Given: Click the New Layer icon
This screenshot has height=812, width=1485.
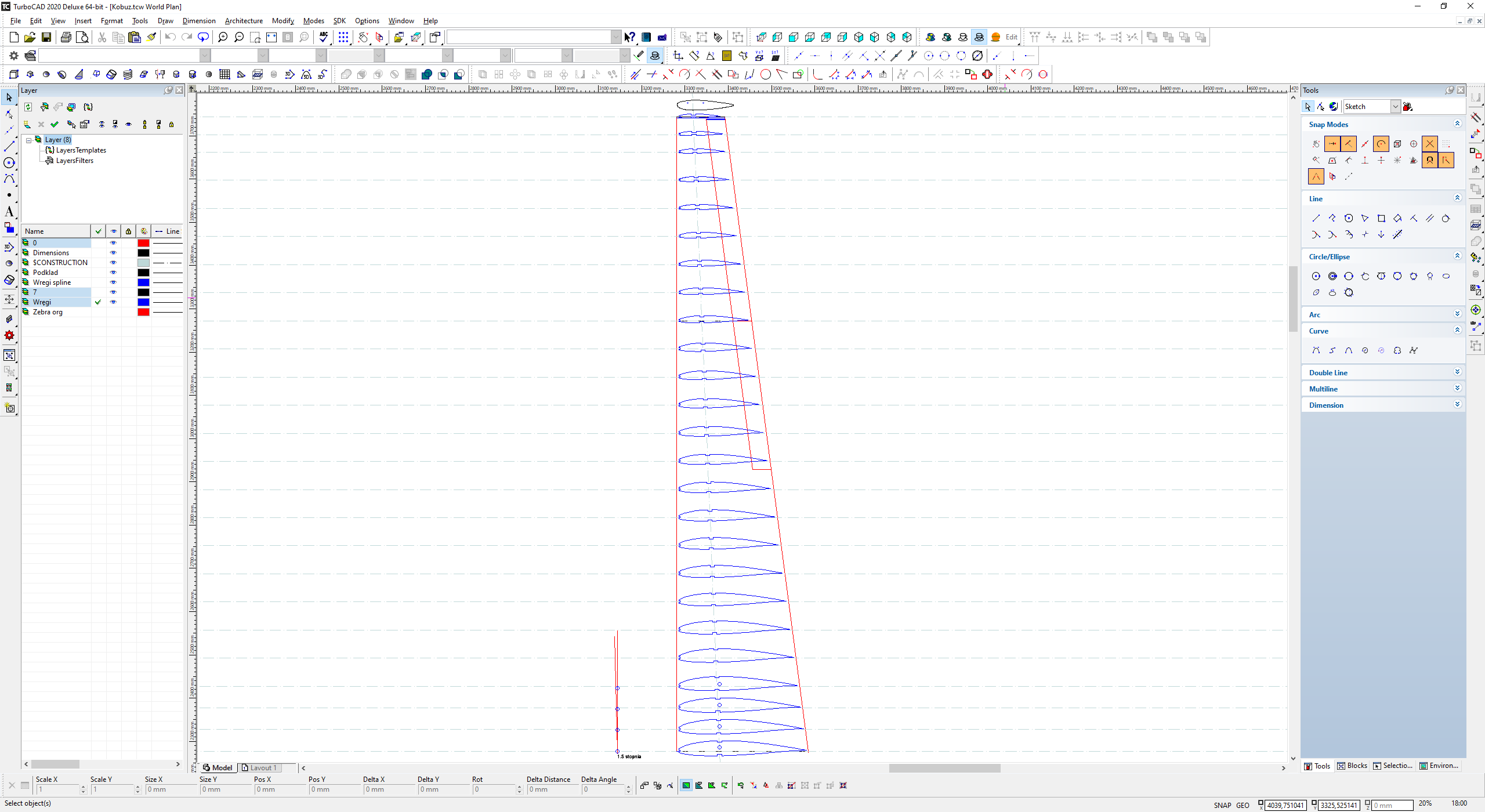Looking at the screenshot, I should [x=27, y=124].
